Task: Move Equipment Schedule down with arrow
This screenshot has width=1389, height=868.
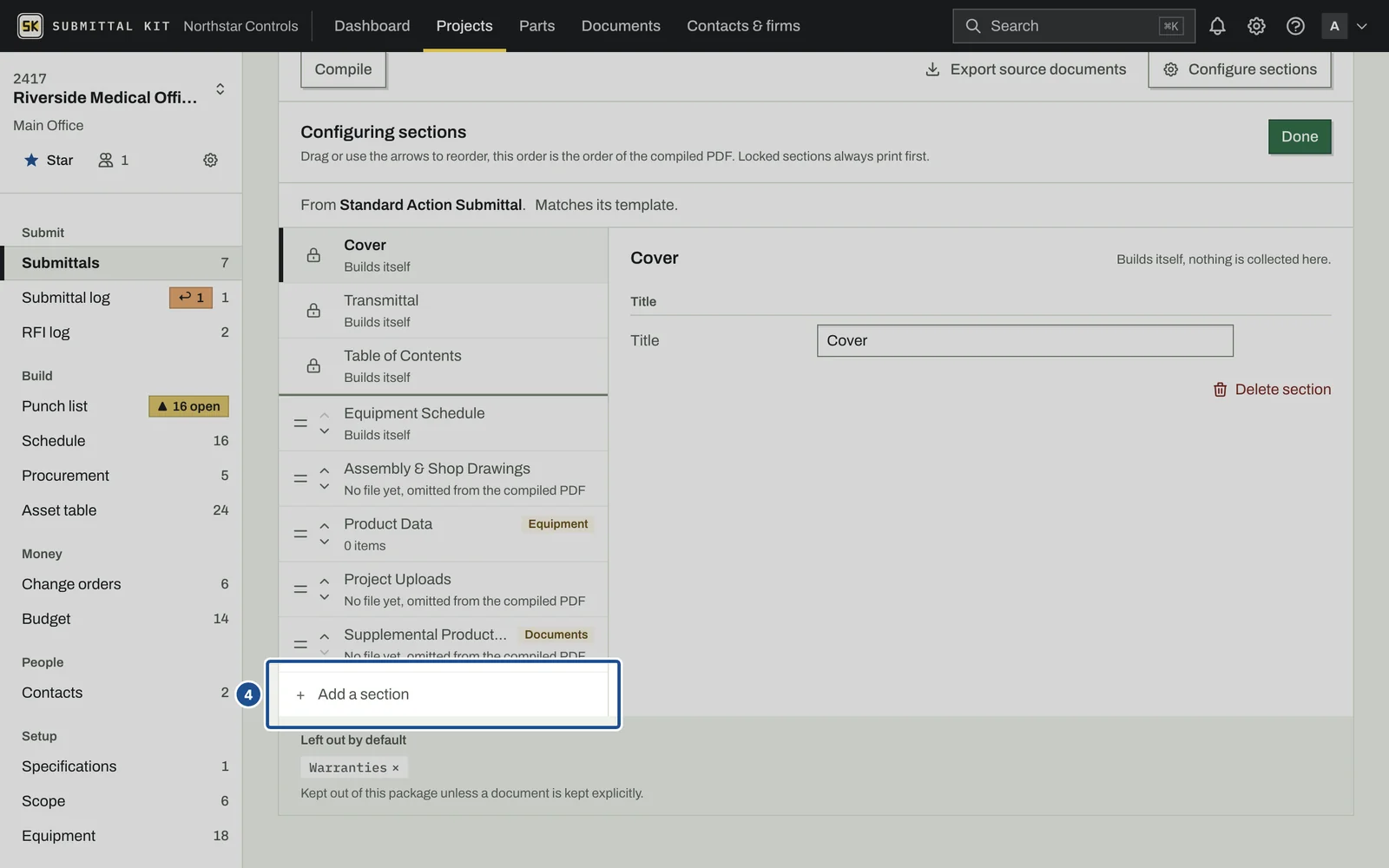Action: (324, 431)
